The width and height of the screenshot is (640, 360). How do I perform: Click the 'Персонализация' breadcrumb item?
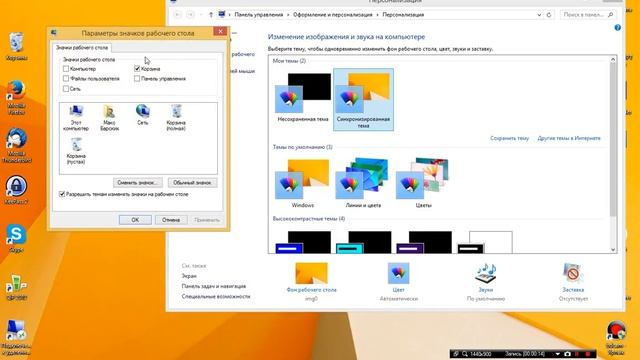tap(403, 15)
